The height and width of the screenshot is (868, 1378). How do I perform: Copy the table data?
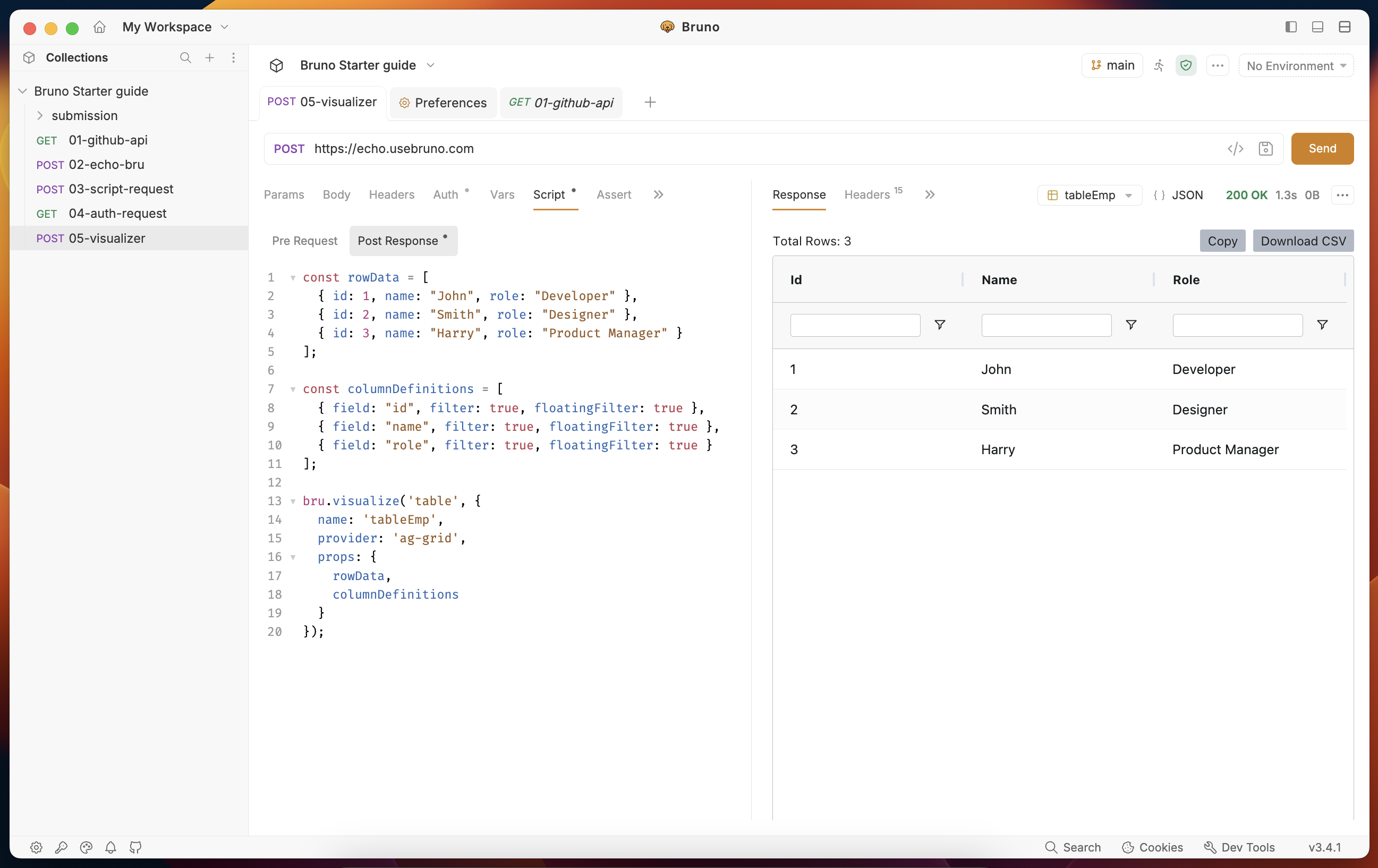[x=1222, y=241]
